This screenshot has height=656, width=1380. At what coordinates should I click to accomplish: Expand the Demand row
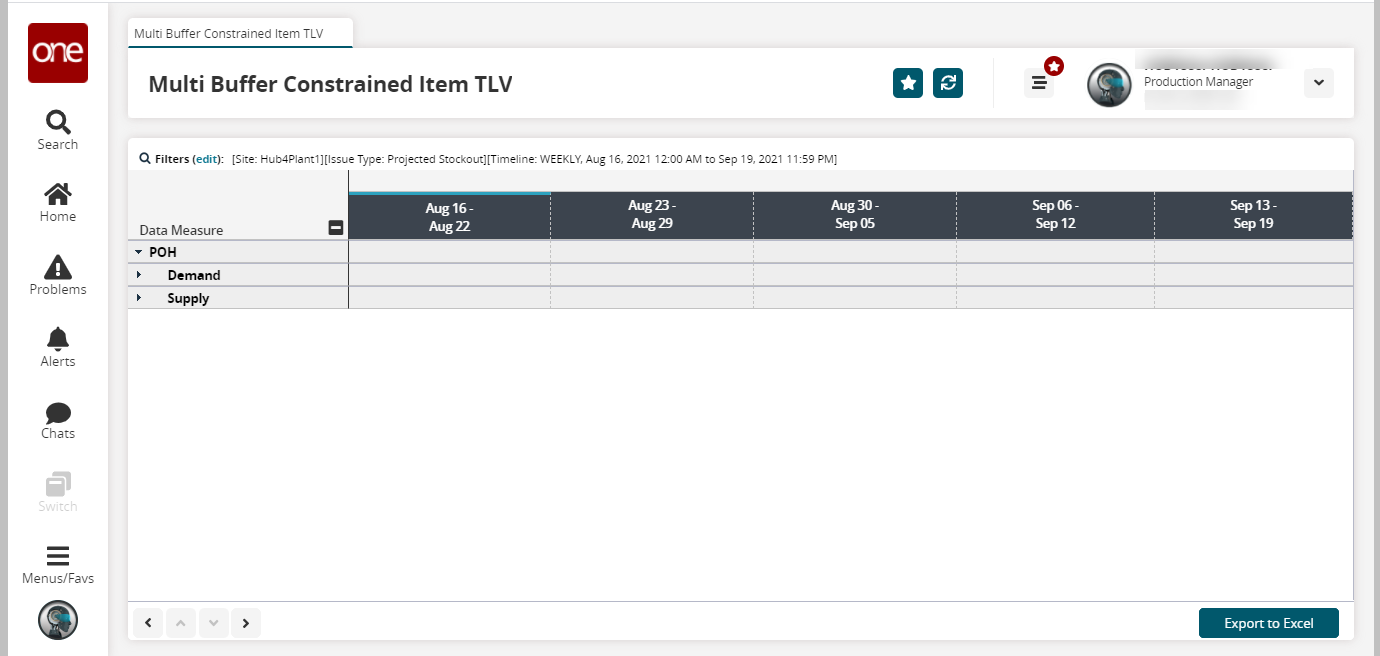tap(139, 275)
